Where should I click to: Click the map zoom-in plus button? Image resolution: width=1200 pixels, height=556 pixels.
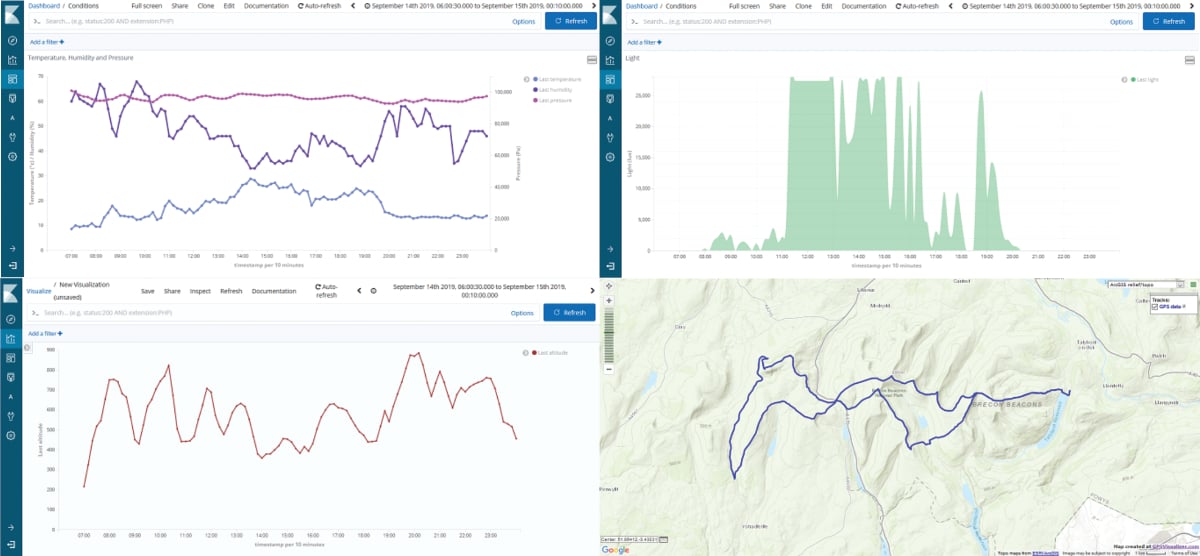(x=608, y=298)
